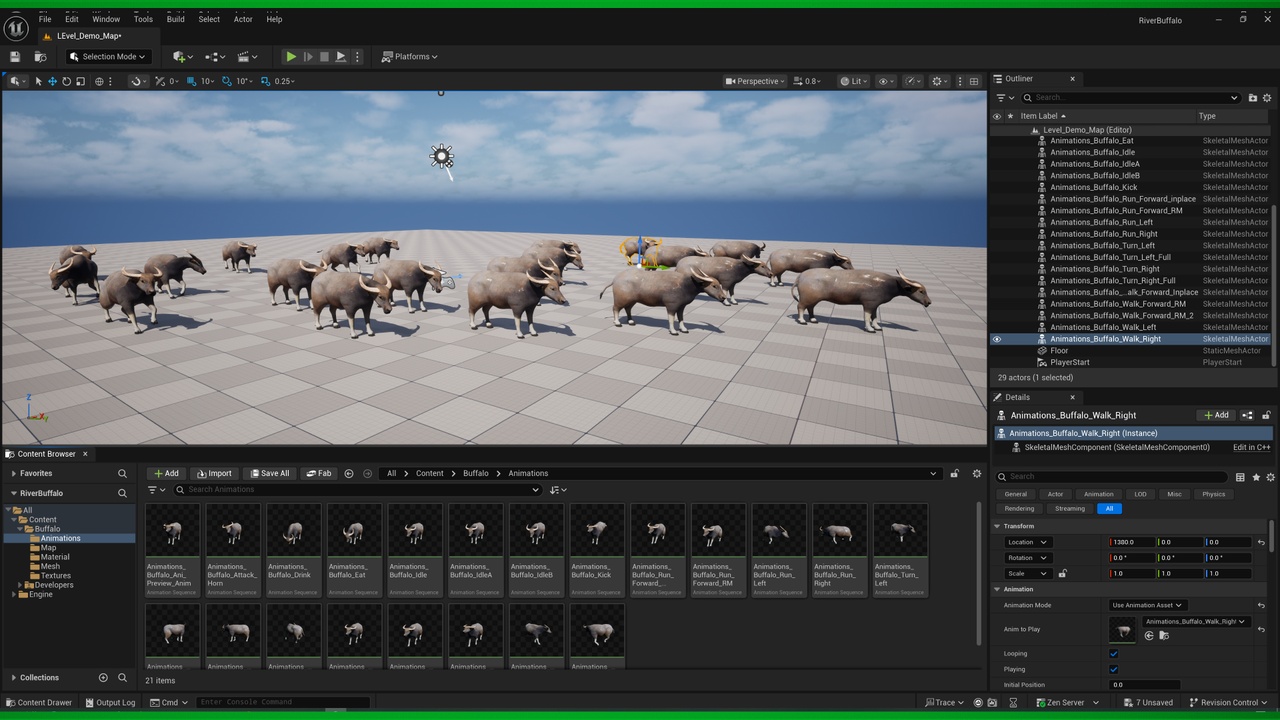Open the Build menu
This screenshot has height=720, width=1280.
[176, 19]
